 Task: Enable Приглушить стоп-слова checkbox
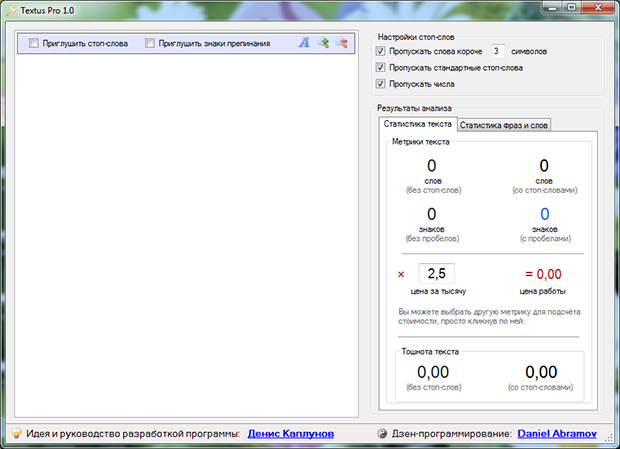point(34,43)
